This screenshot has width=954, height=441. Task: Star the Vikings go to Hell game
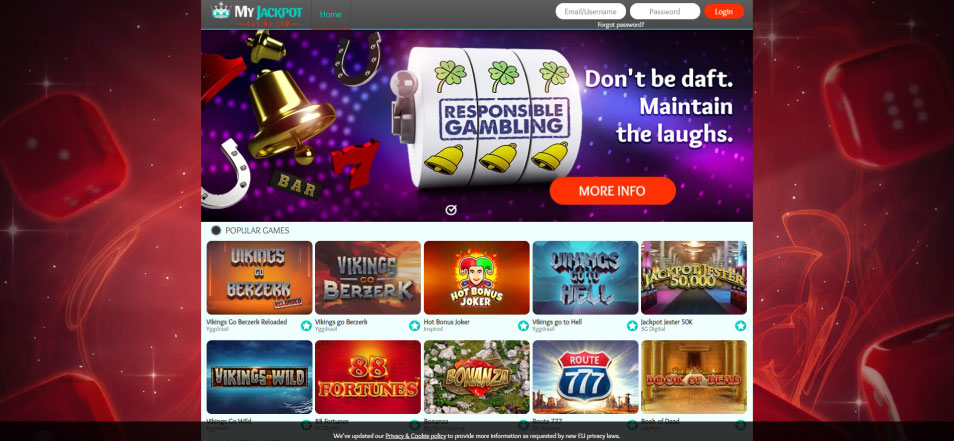(x=632, y=326)
